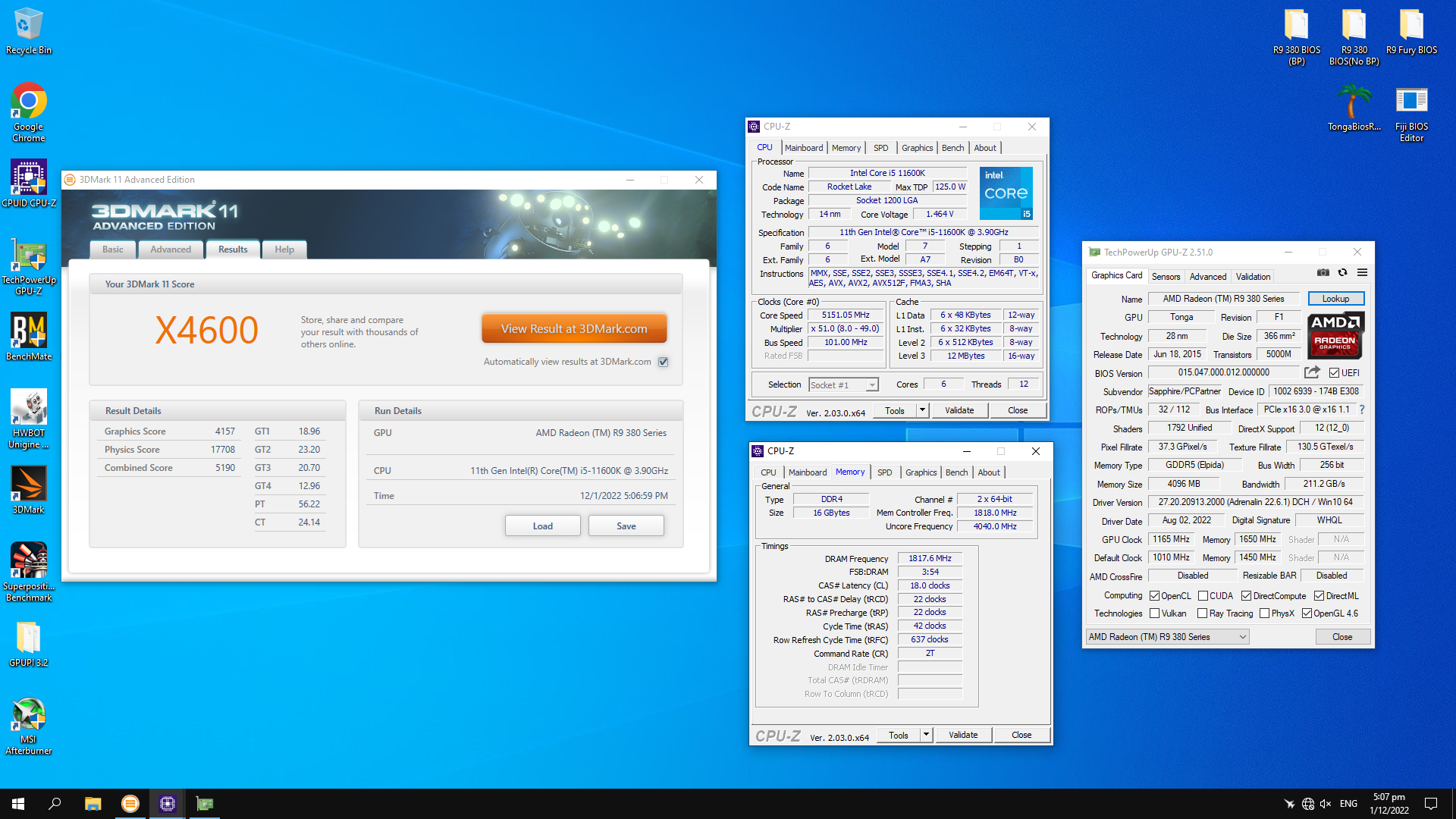The height and width of the screenshot is (819, 1456).
Task: Open File Explorer from taskbar
Action: click(93, 804)
